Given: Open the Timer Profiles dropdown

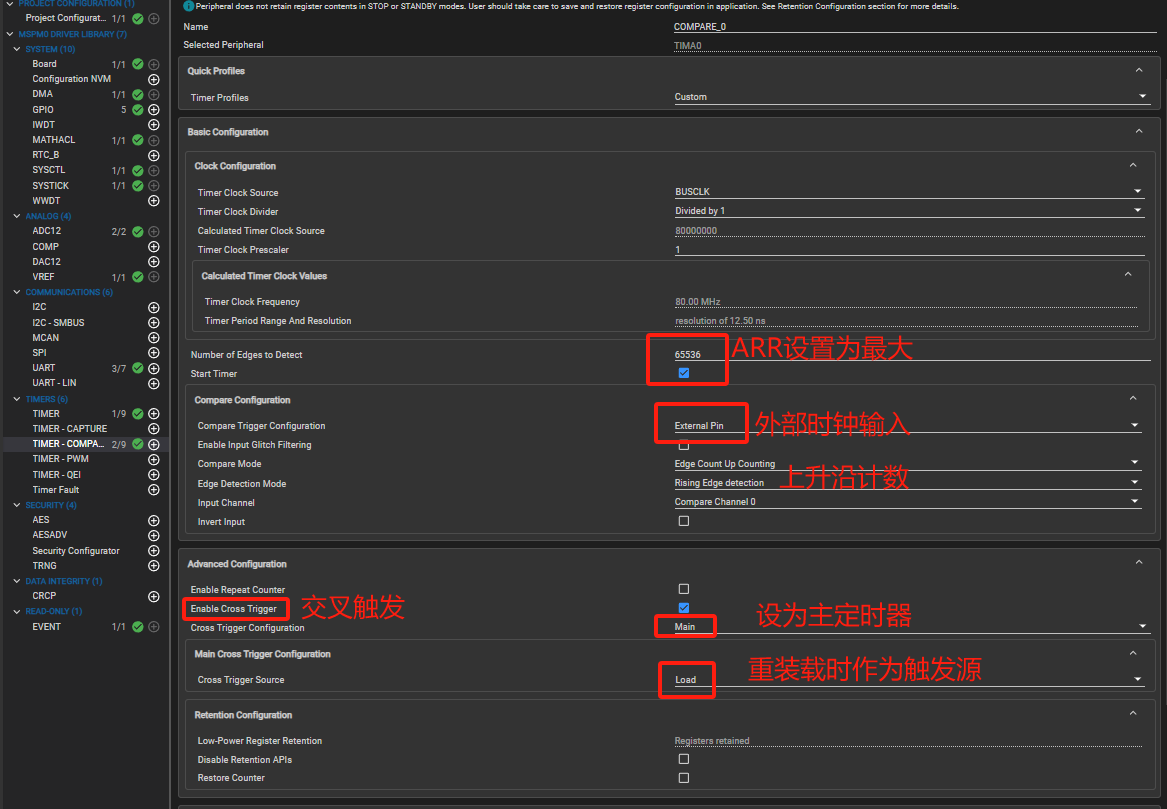Looking at the screenshot, I should point(911,97).
